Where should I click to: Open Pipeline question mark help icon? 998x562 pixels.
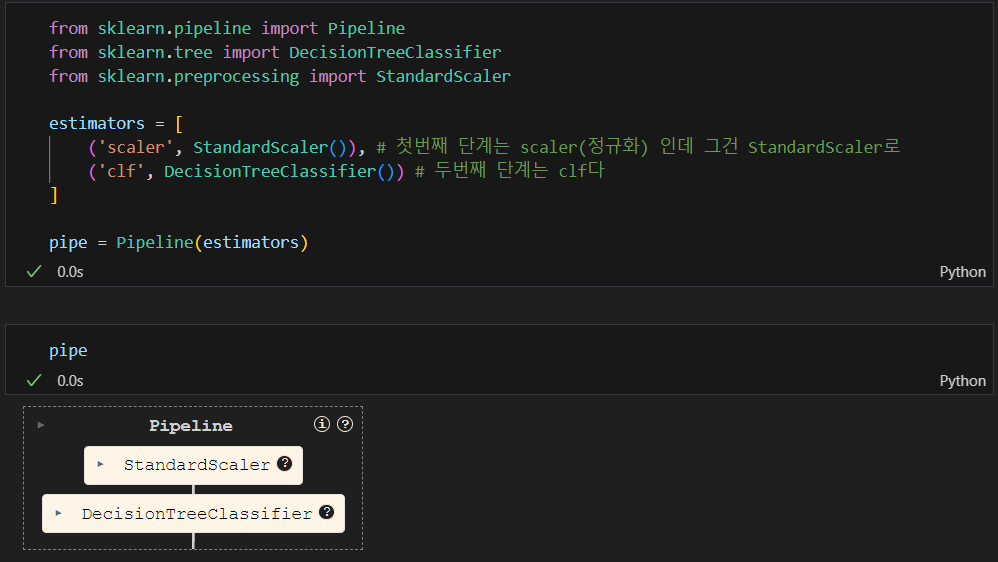(x=345, y=424)
